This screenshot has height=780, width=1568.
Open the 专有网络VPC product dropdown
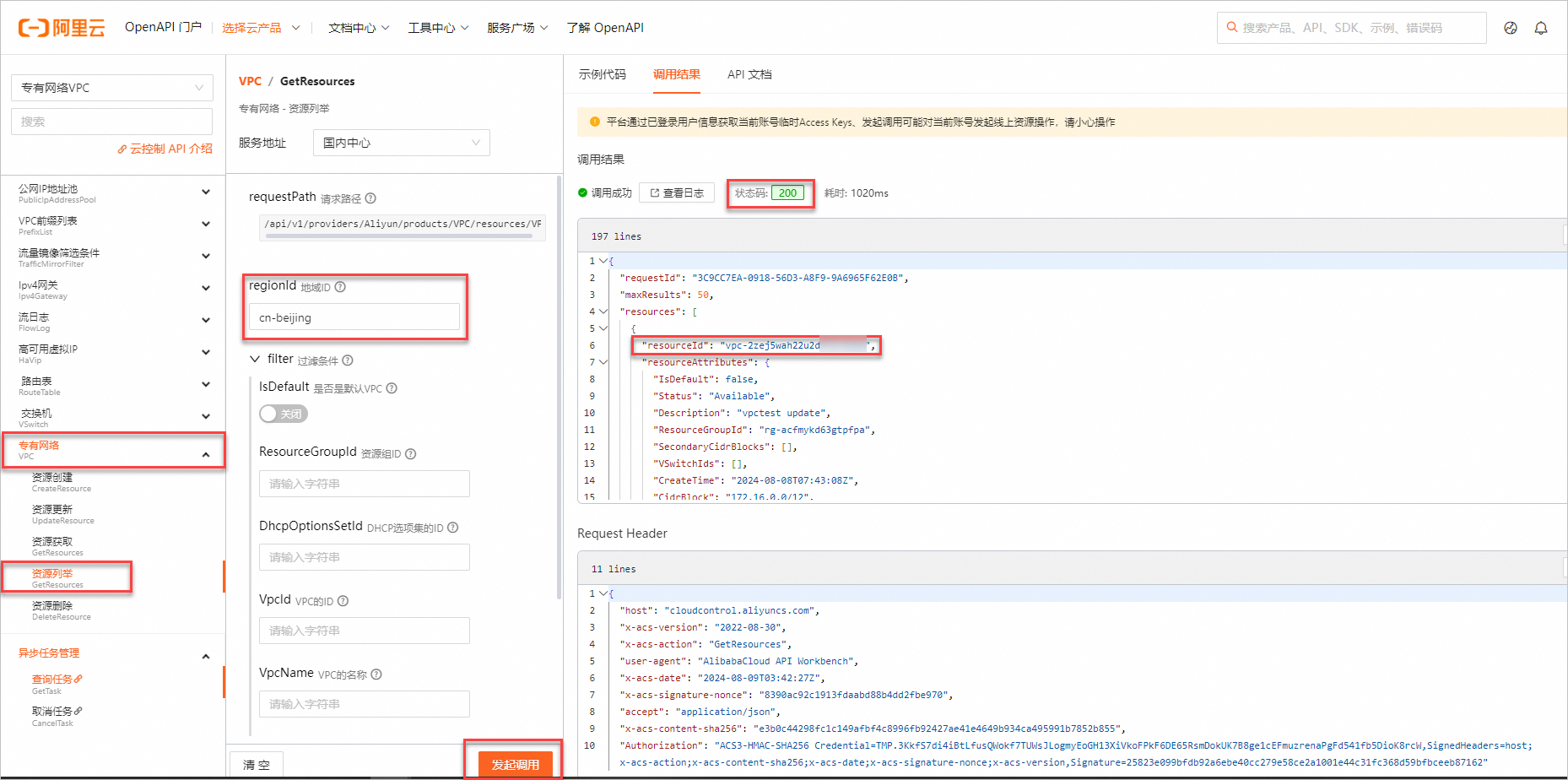tap(112, 88)
